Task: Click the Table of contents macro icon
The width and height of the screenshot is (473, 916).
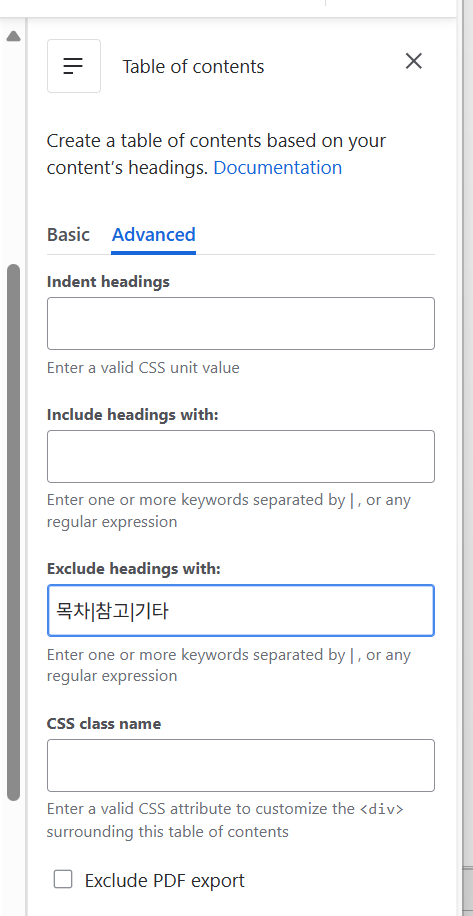Action: [74, 66]
